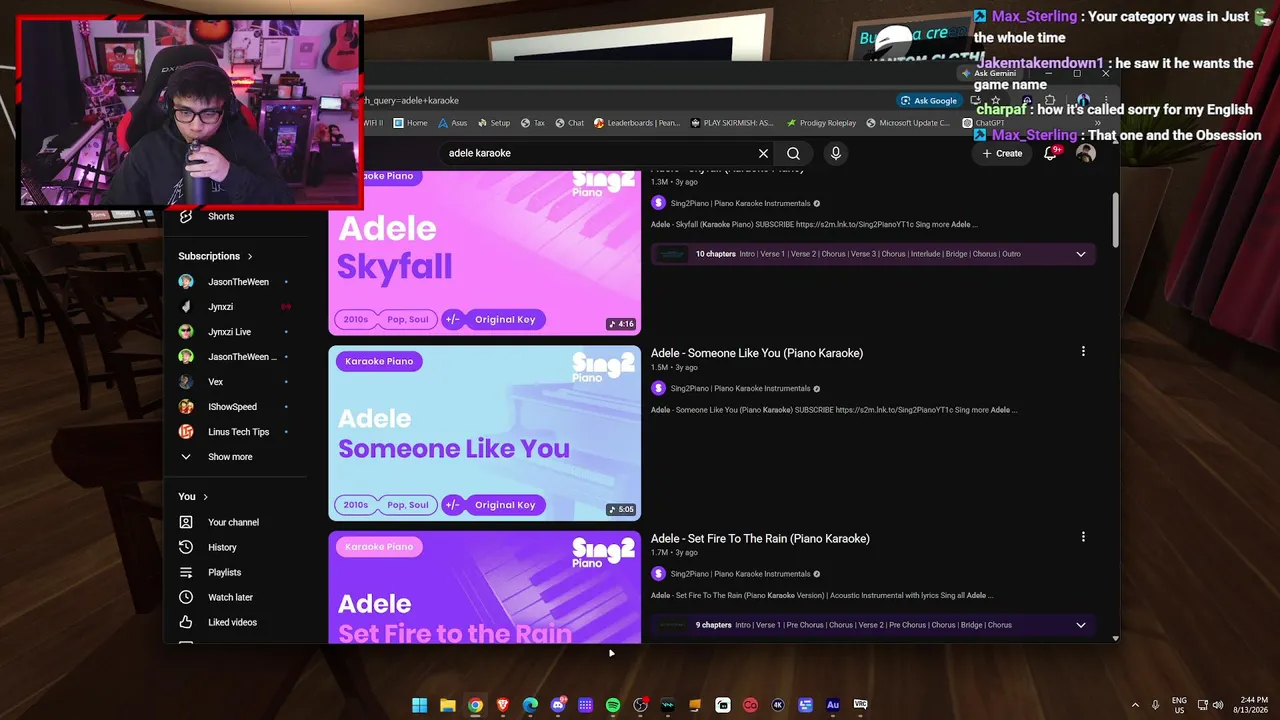Open Microsoft Edge from the taskbar
Viewport: 1280px width, 720px height.
click(530, 705)
